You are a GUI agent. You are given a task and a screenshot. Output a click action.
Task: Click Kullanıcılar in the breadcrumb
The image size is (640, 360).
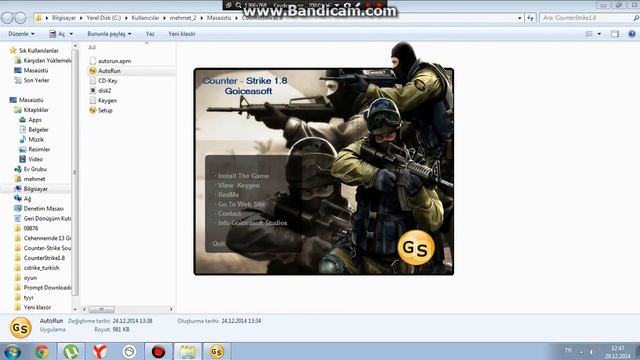pos(145,18)
